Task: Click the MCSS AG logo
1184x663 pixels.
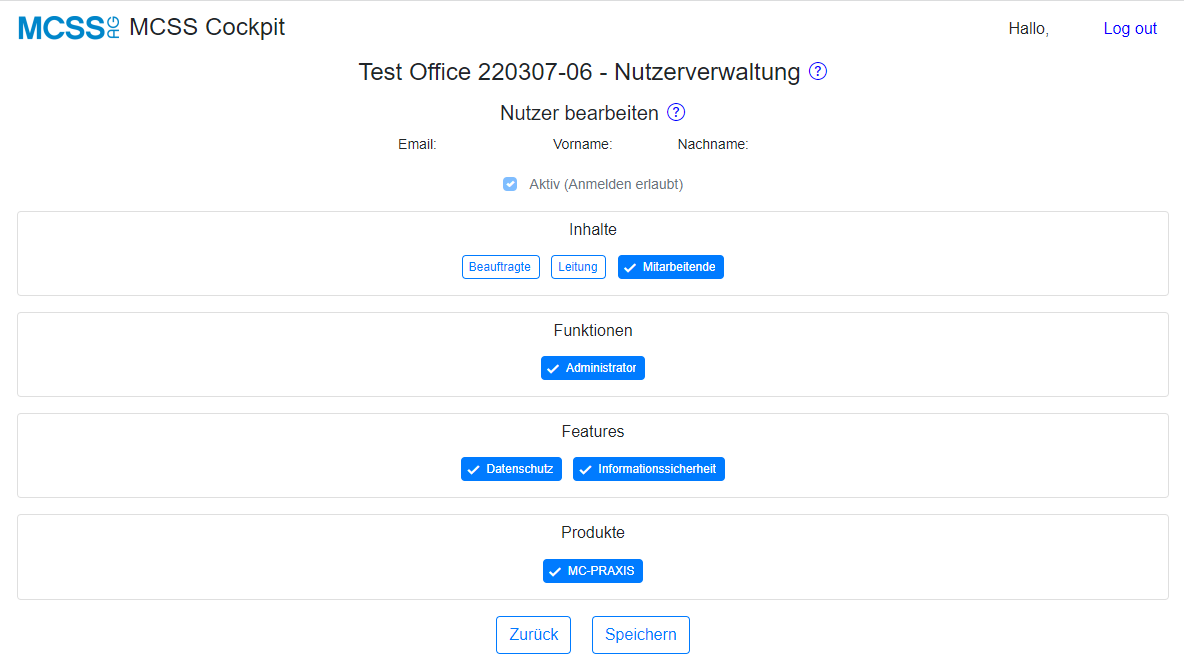Action: pos(69,28)
